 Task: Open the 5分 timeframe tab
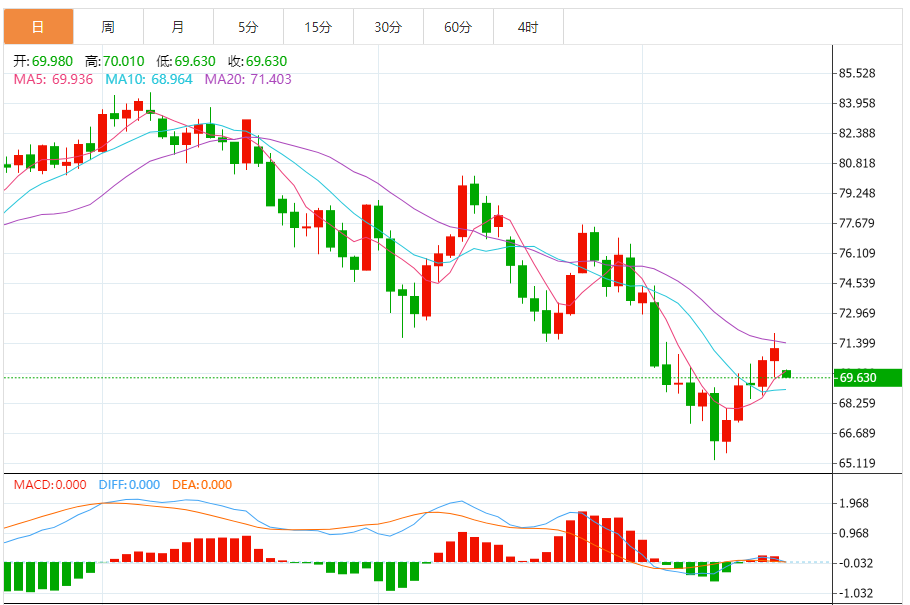point(248,27)
